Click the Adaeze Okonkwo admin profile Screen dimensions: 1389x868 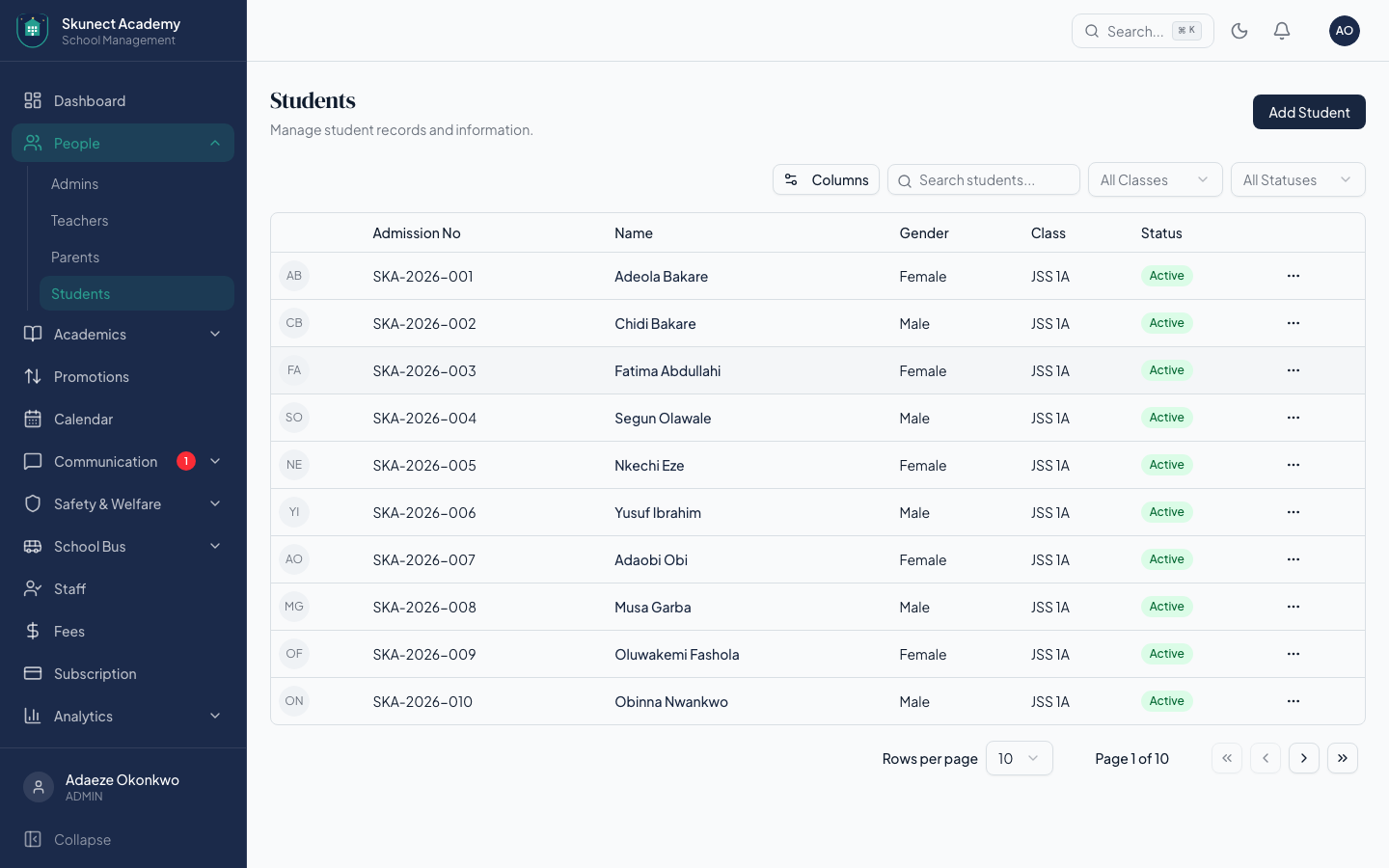(123, 787)
